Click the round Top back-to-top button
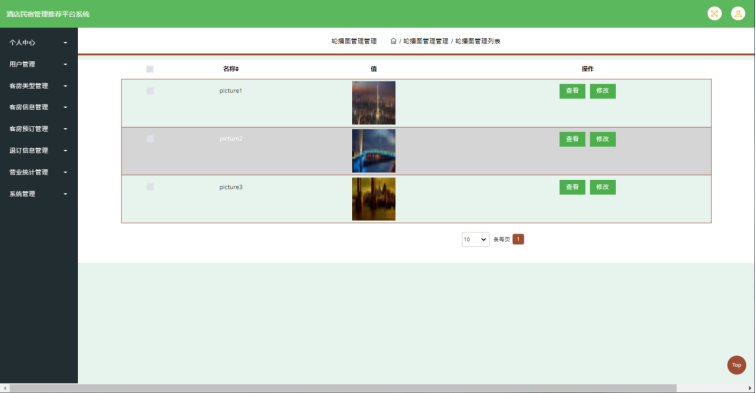The width and height of the screenshot is (756, 393). click(736, 365)
